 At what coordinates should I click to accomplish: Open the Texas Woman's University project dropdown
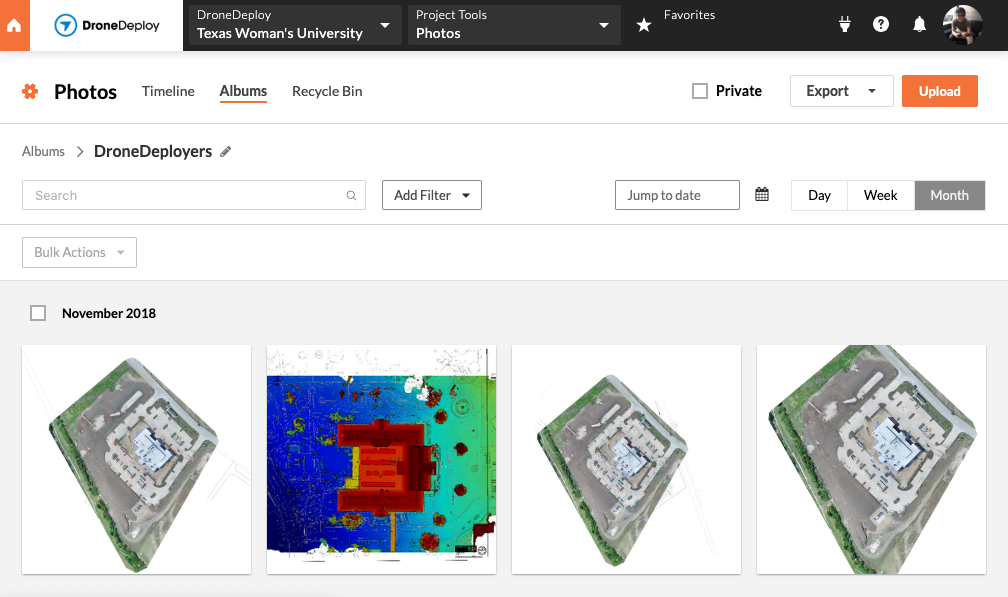pos(295,25)
